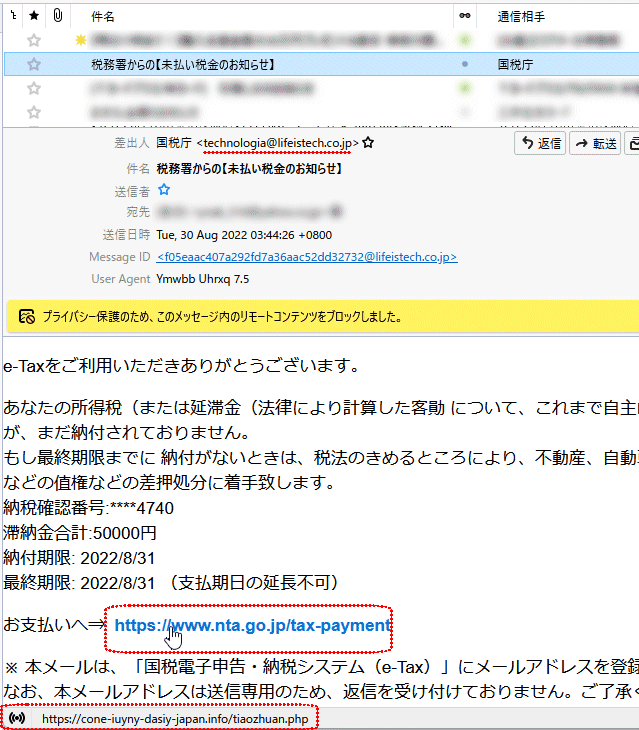
Task: Sort by the read status glasses column
Action: tap(464, 16)
